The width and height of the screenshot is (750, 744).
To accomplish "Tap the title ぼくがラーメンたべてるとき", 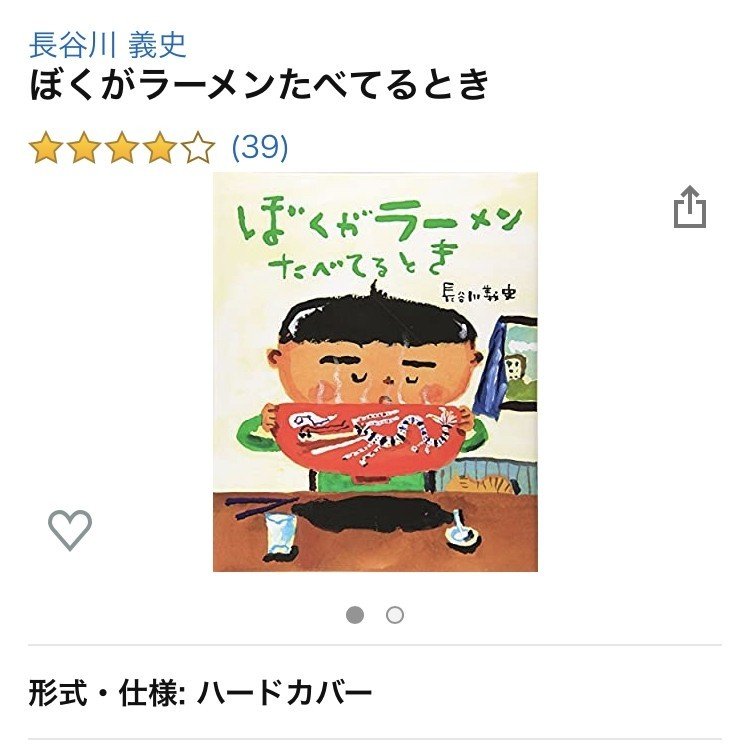I will pyautogui.click(x=260, y=85).
